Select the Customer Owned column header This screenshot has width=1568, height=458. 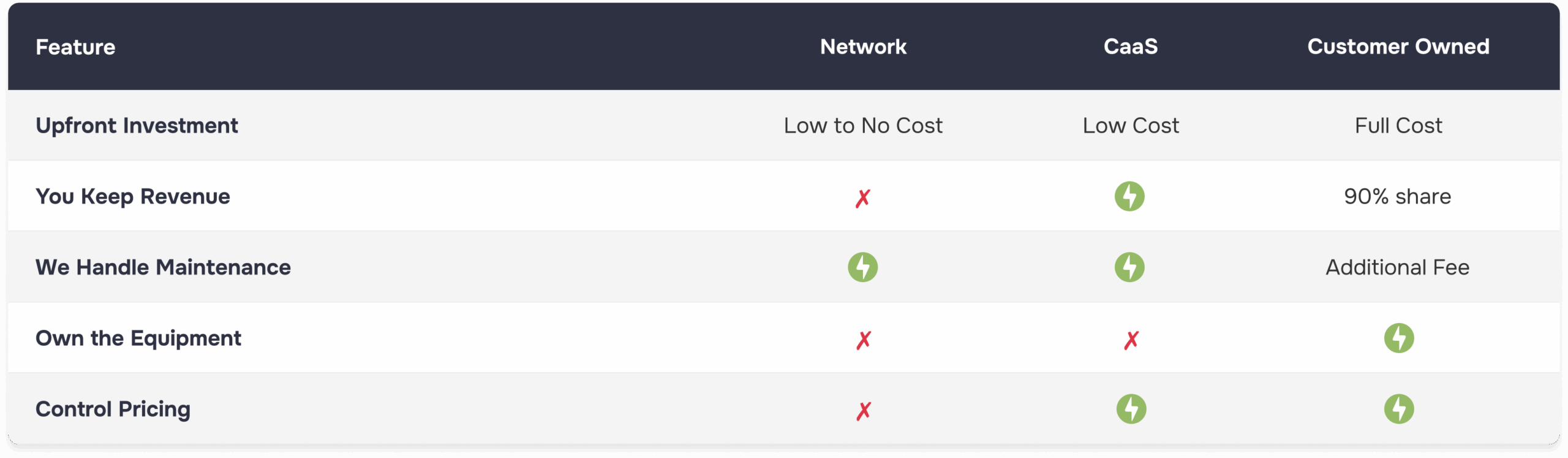1398,47
